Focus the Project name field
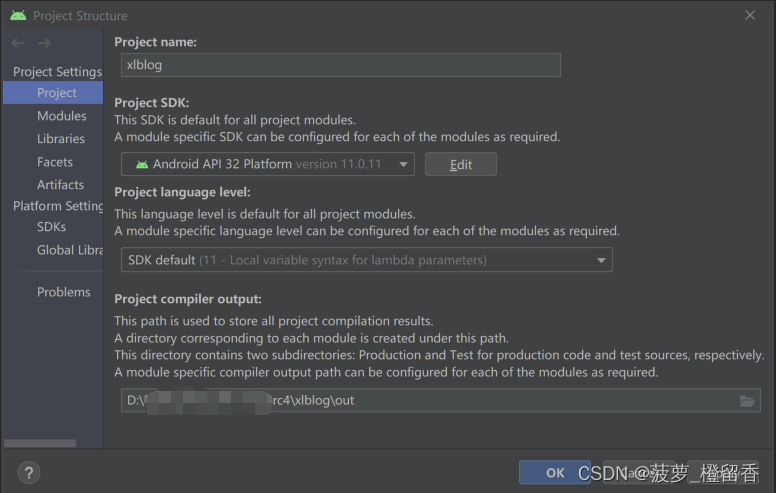This screenshot has height=493, width=776. pos(341,65)
